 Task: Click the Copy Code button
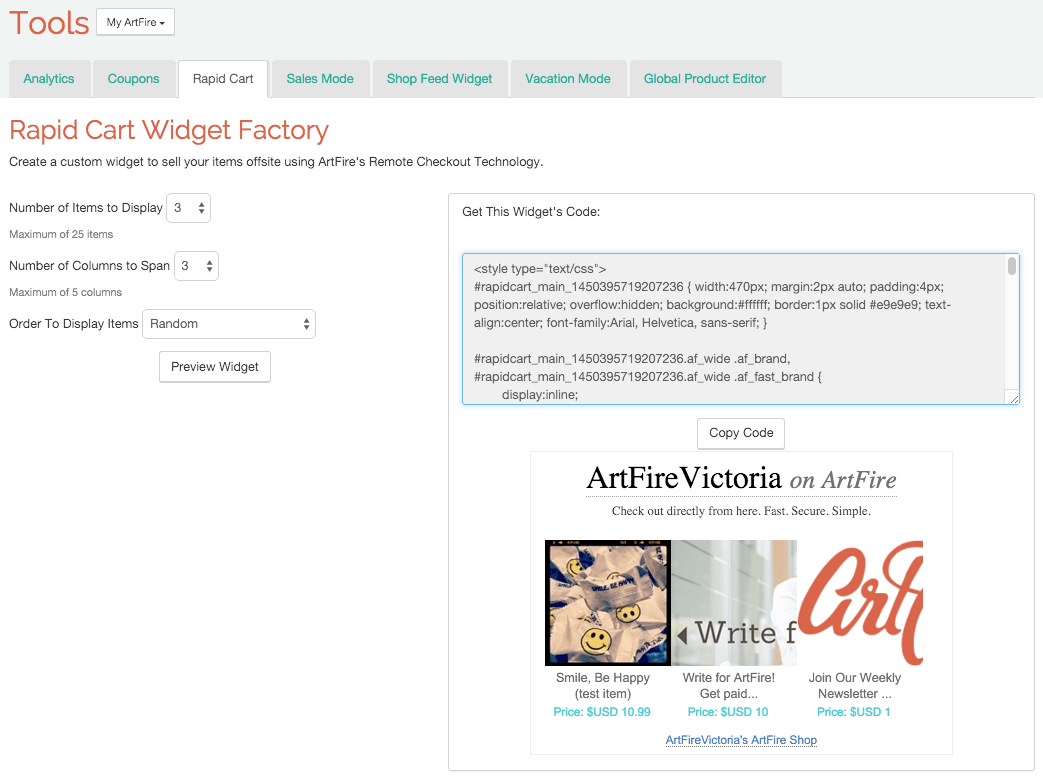pos(741,433)
